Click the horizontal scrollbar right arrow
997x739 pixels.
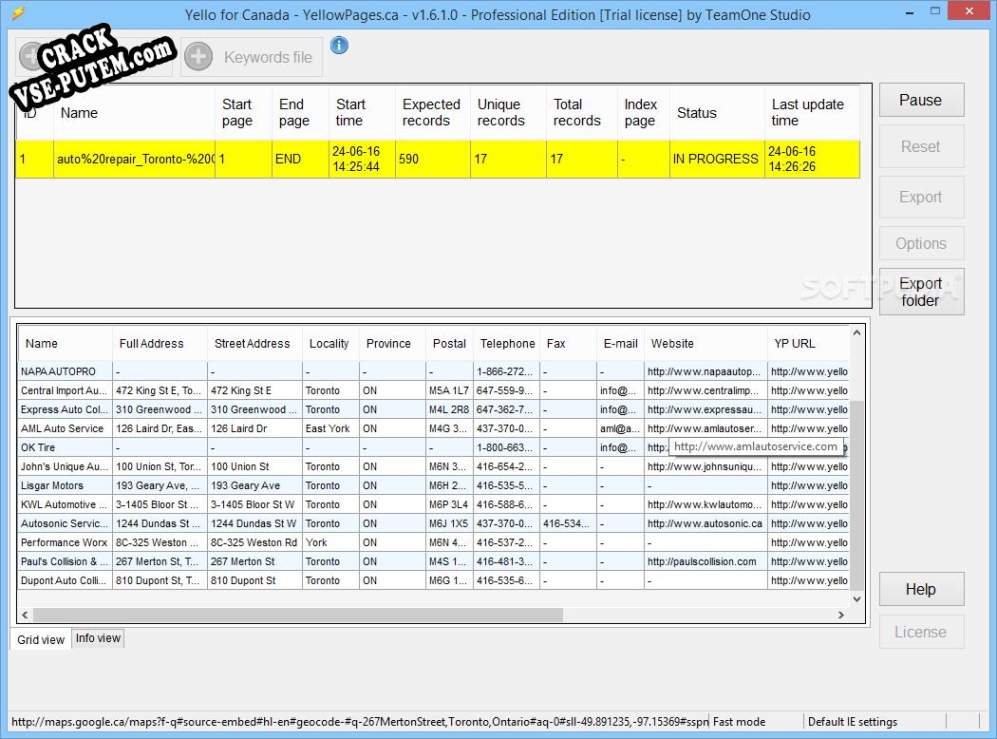pos(841,615)
